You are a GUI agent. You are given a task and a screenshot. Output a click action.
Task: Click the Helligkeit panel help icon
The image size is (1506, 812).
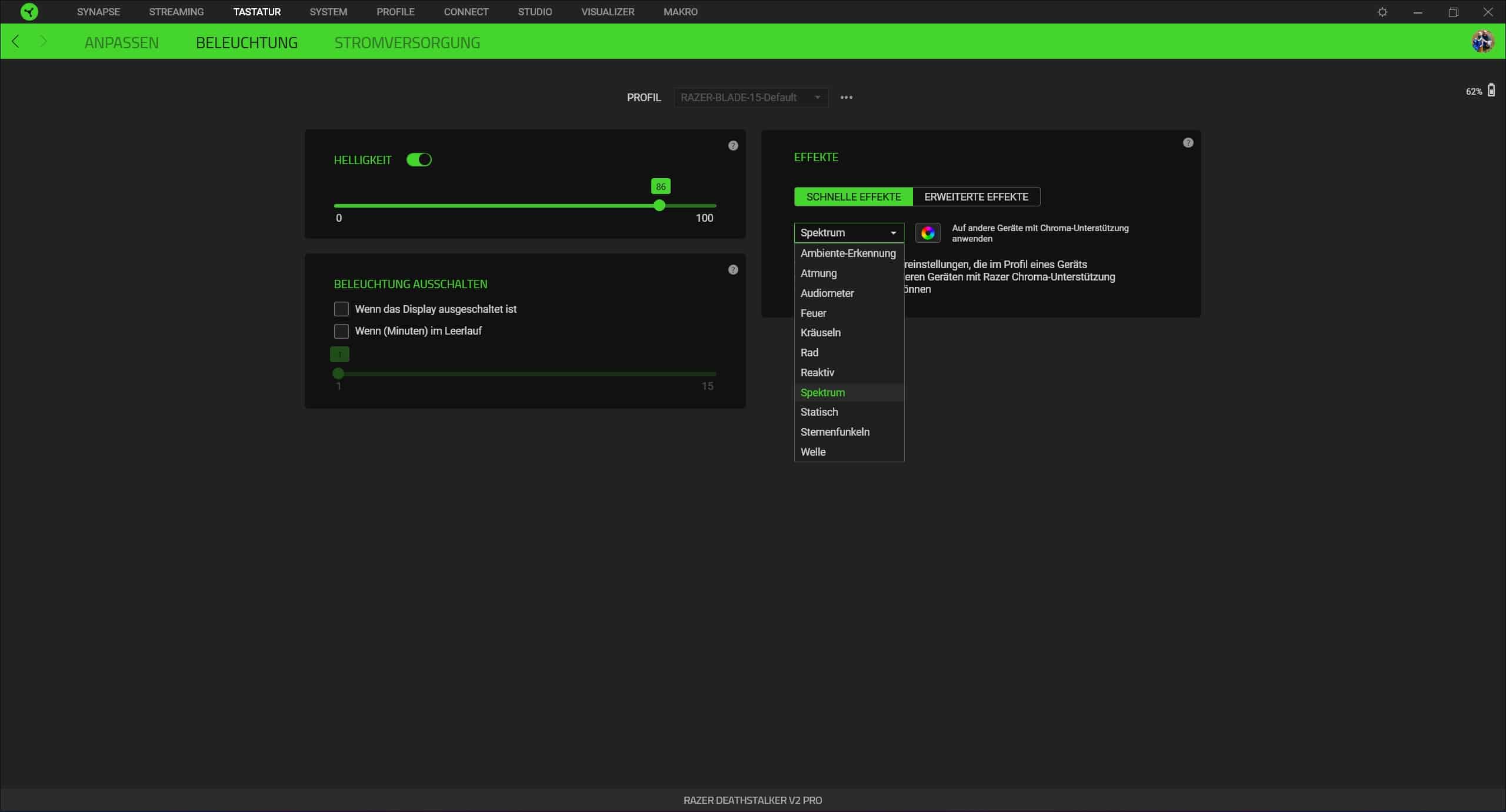733,146
